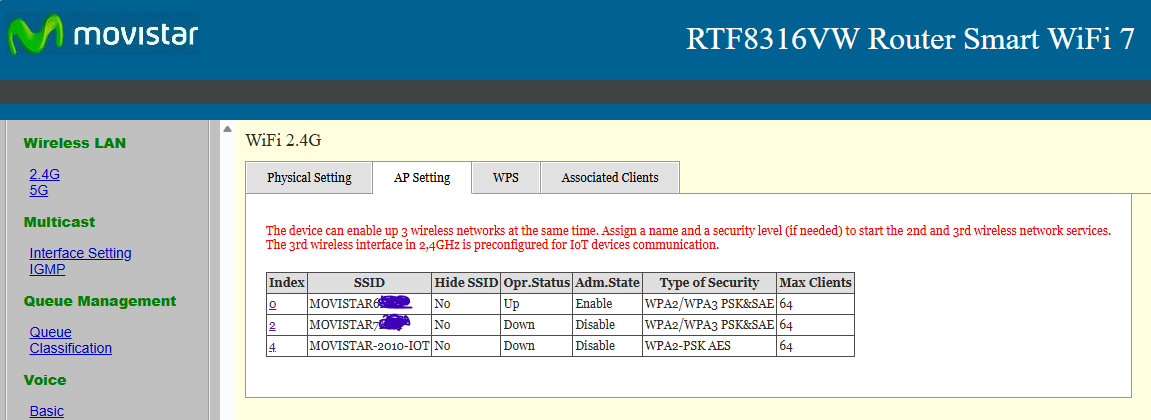Click the Type of Security column header

tap(709, 283)
